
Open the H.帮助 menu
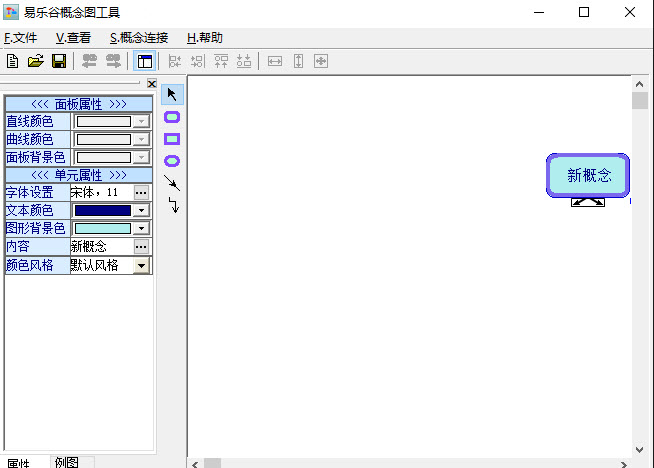[204, 38]
